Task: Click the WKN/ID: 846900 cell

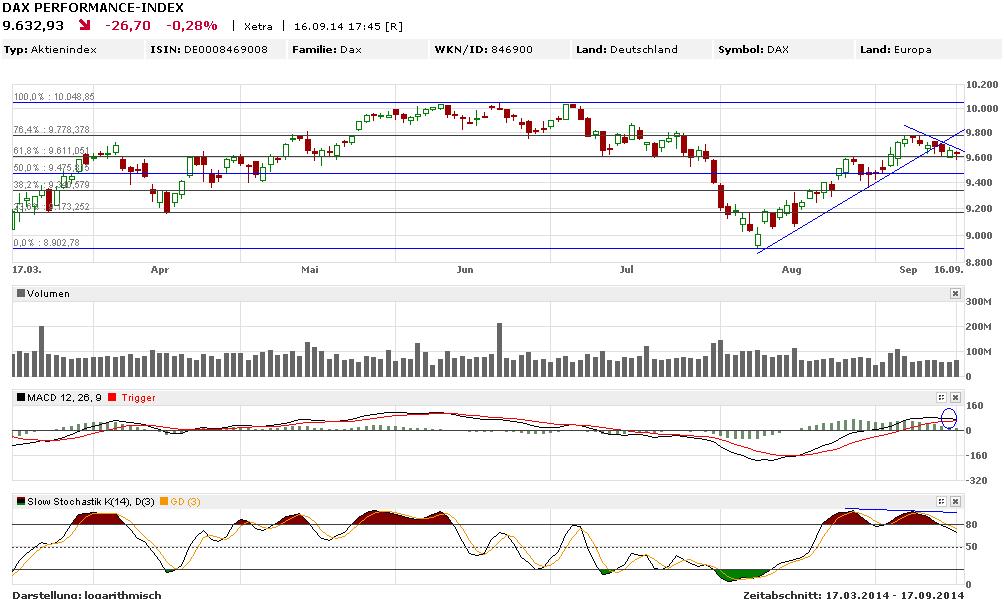Action: (500, 49)
